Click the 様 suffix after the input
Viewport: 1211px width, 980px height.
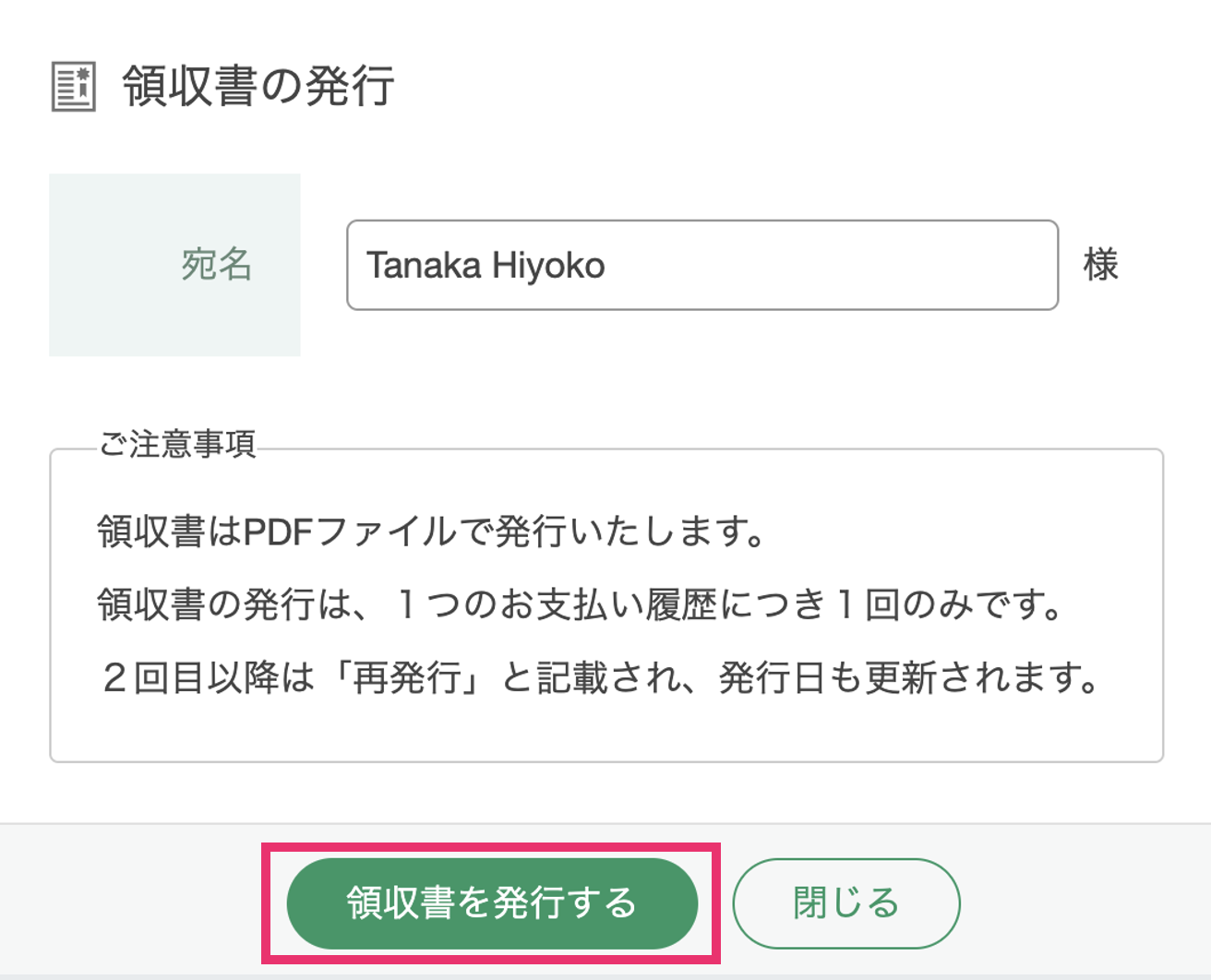[1100, 265]
